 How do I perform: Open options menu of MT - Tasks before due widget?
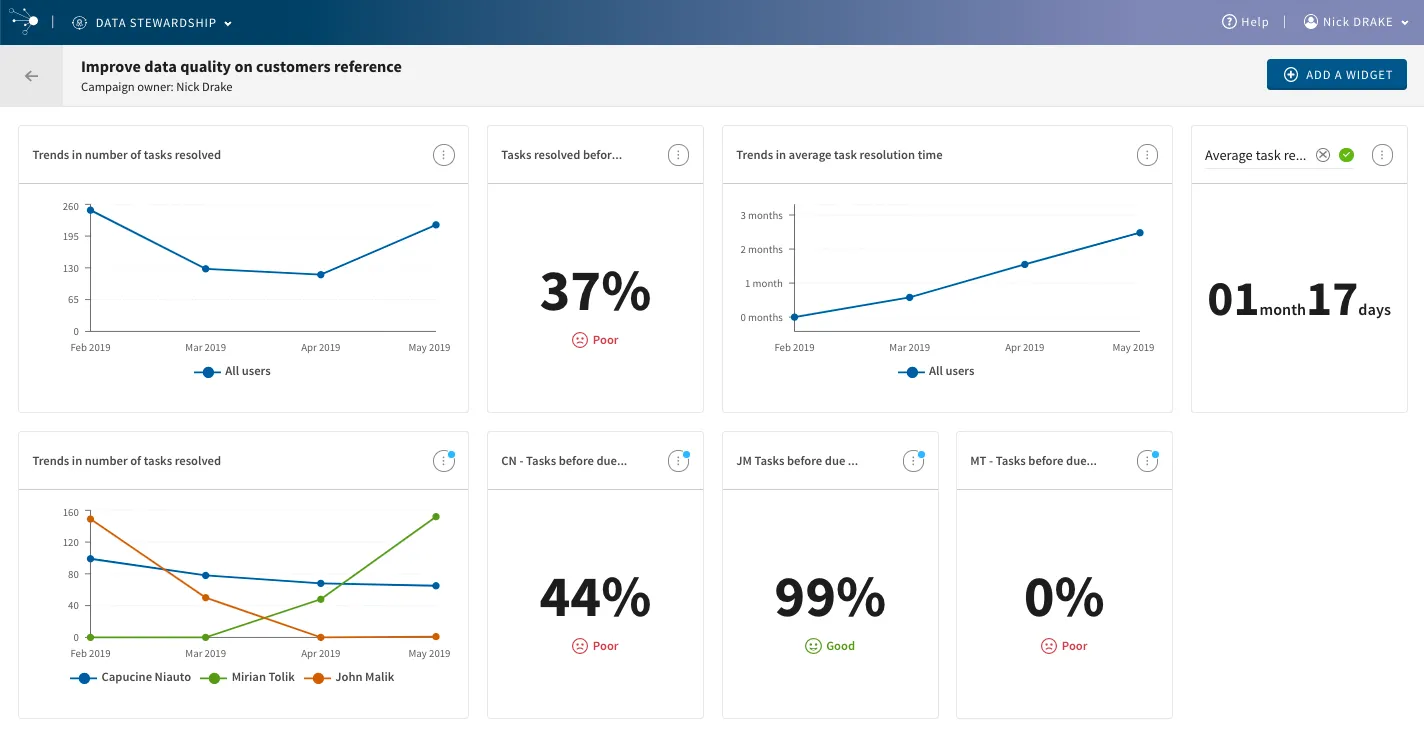[1148, 461]
